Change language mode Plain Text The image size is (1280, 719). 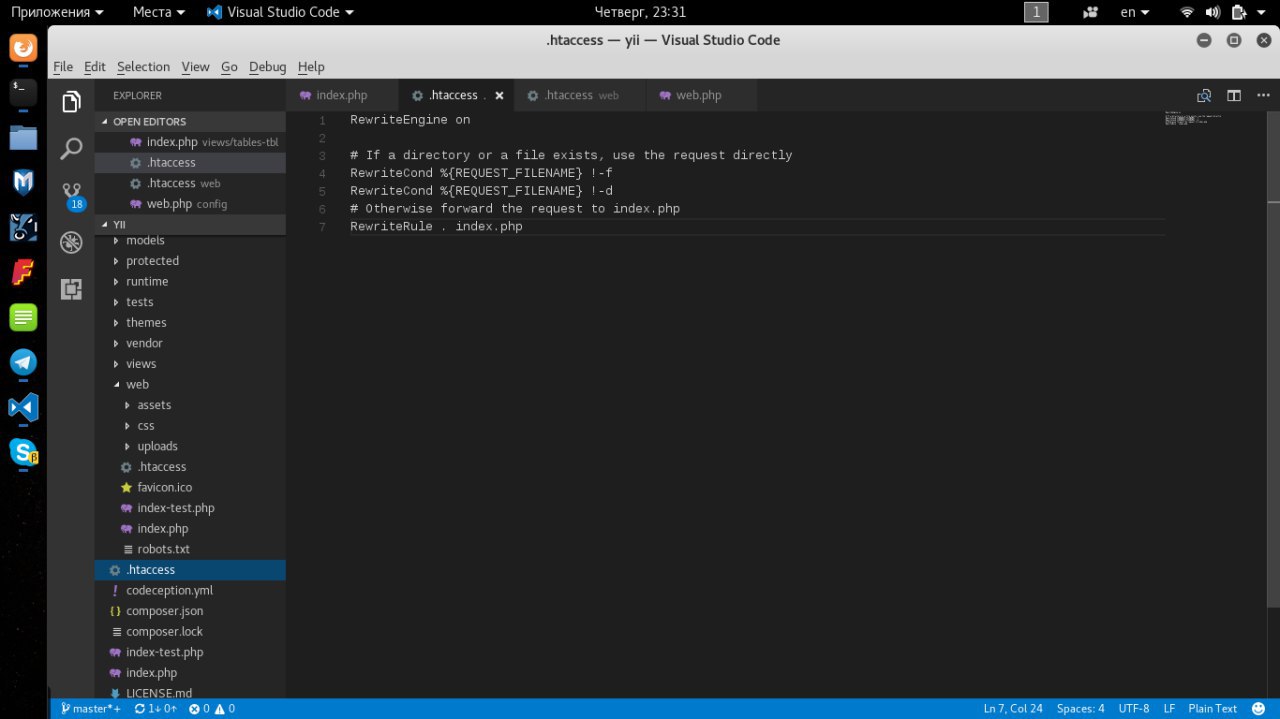(1212, 708)
